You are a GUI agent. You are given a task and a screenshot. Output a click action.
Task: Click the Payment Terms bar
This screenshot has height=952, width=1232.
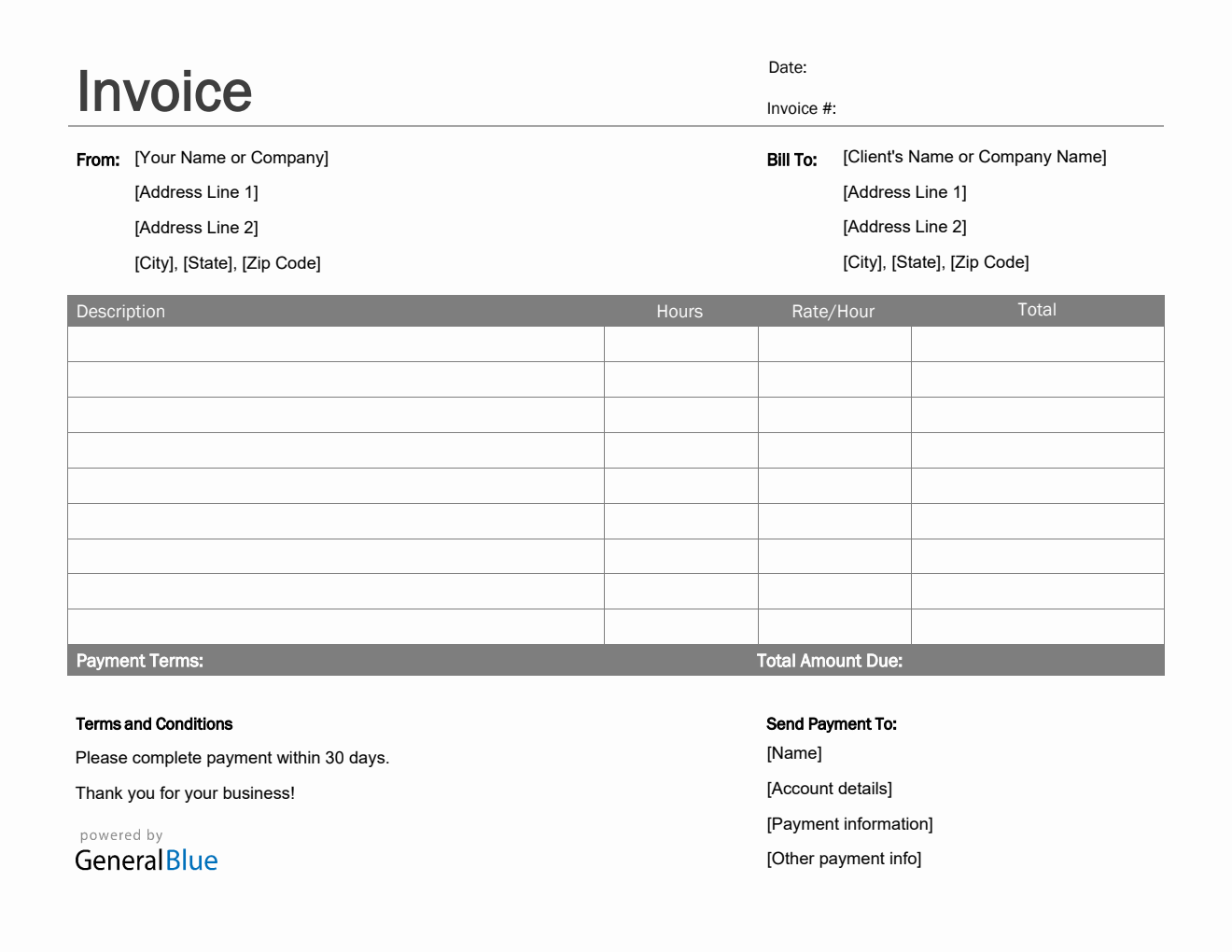tap(139, 660)
